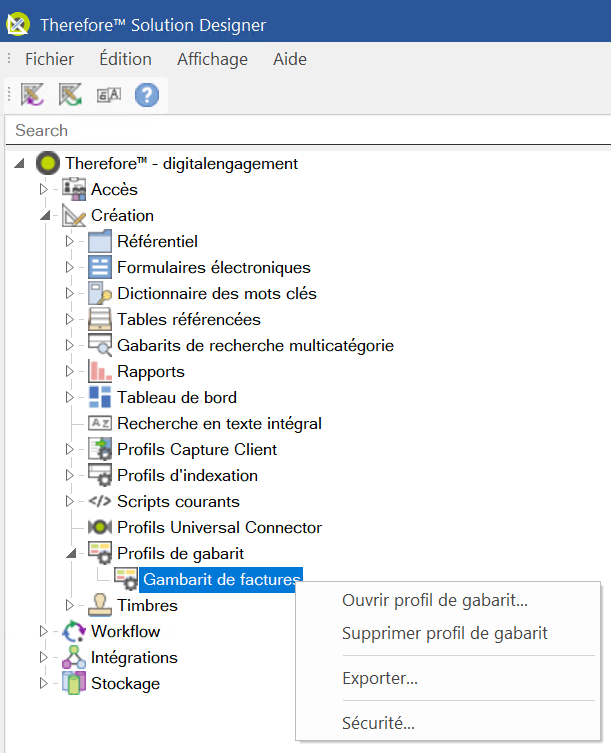
Task: Click the first design toolbar icon
Action: (32, 95)
